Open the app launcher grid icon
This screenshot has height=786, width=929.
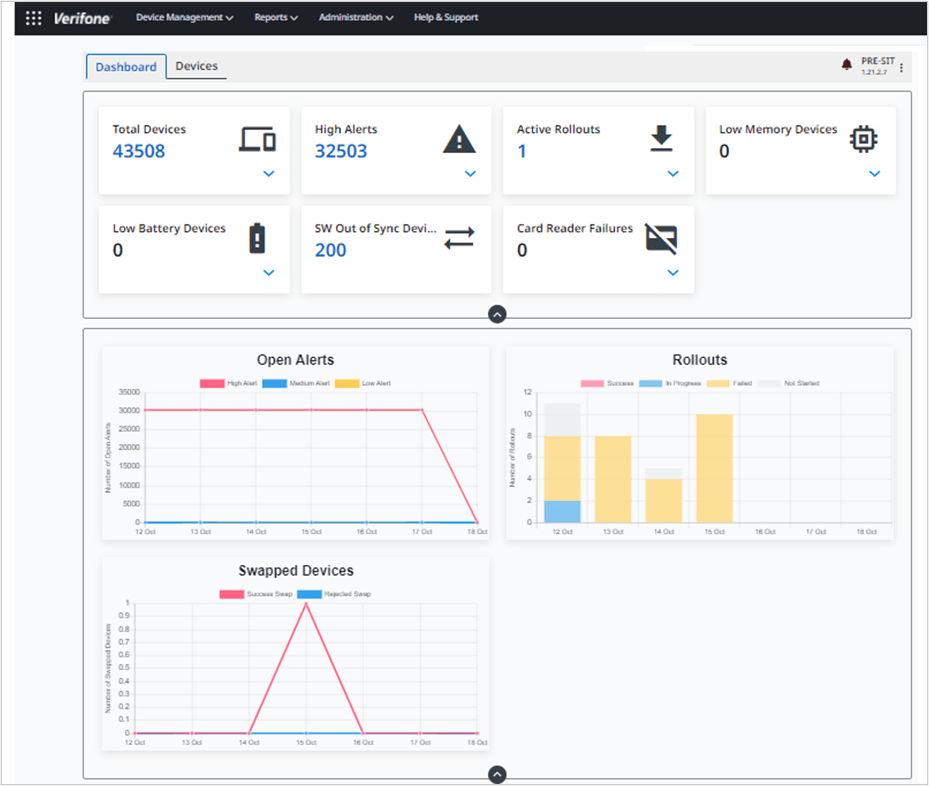click(33, 18)
